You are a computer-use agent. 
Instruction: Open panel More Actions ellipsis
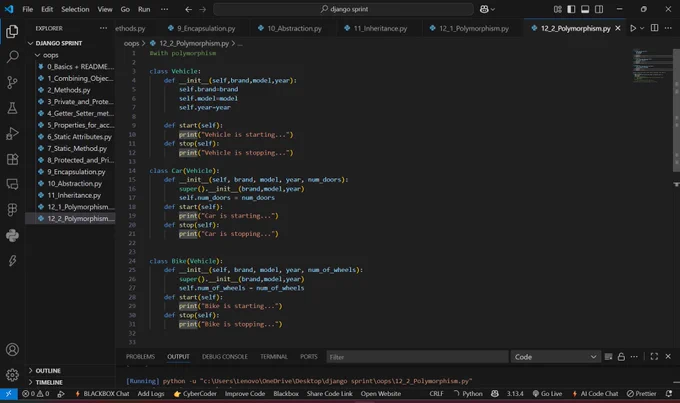634,357
